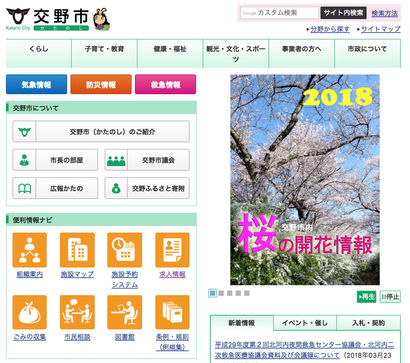The height and width of the screenshot is (363, 410).
Task: Click the open book icon beside 広報かたの
Action: click(24, 188)
